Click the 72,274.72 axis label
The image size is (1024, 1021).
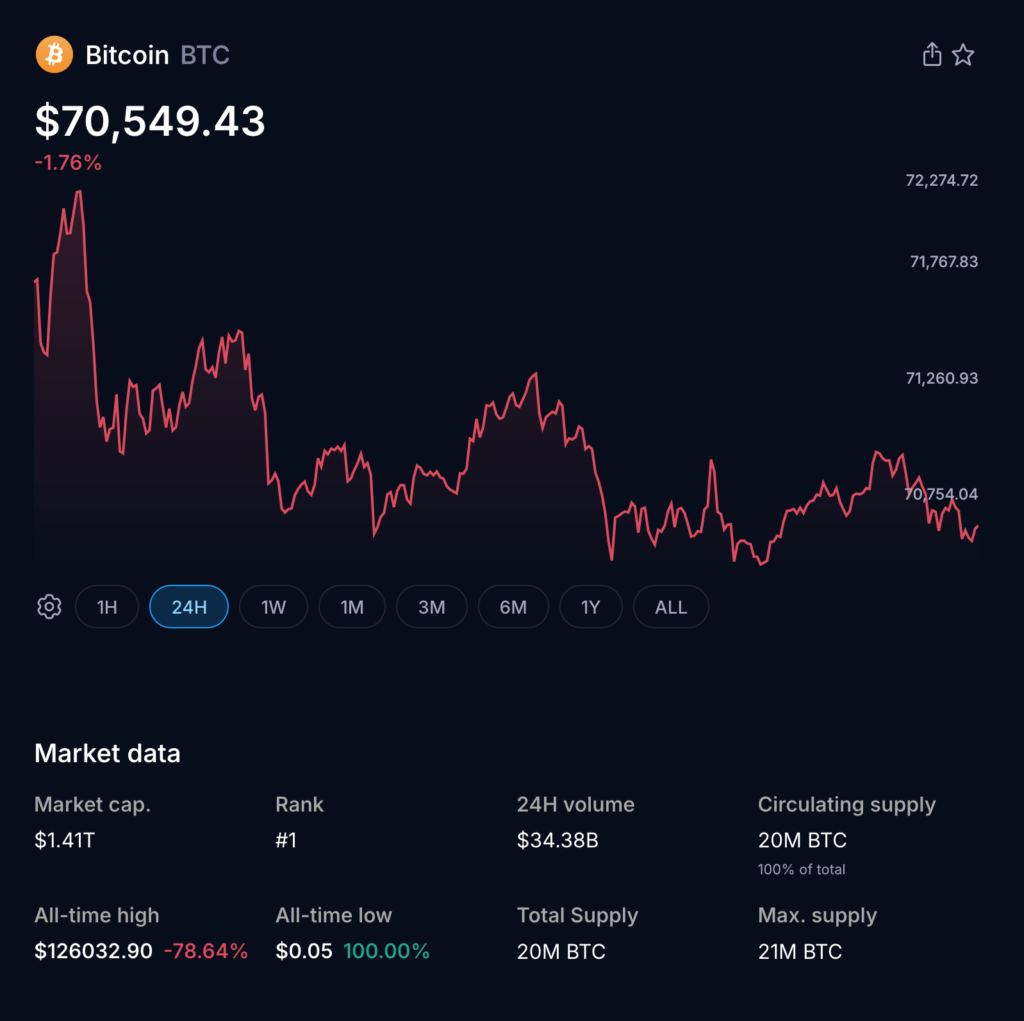(x=941, y=180)
